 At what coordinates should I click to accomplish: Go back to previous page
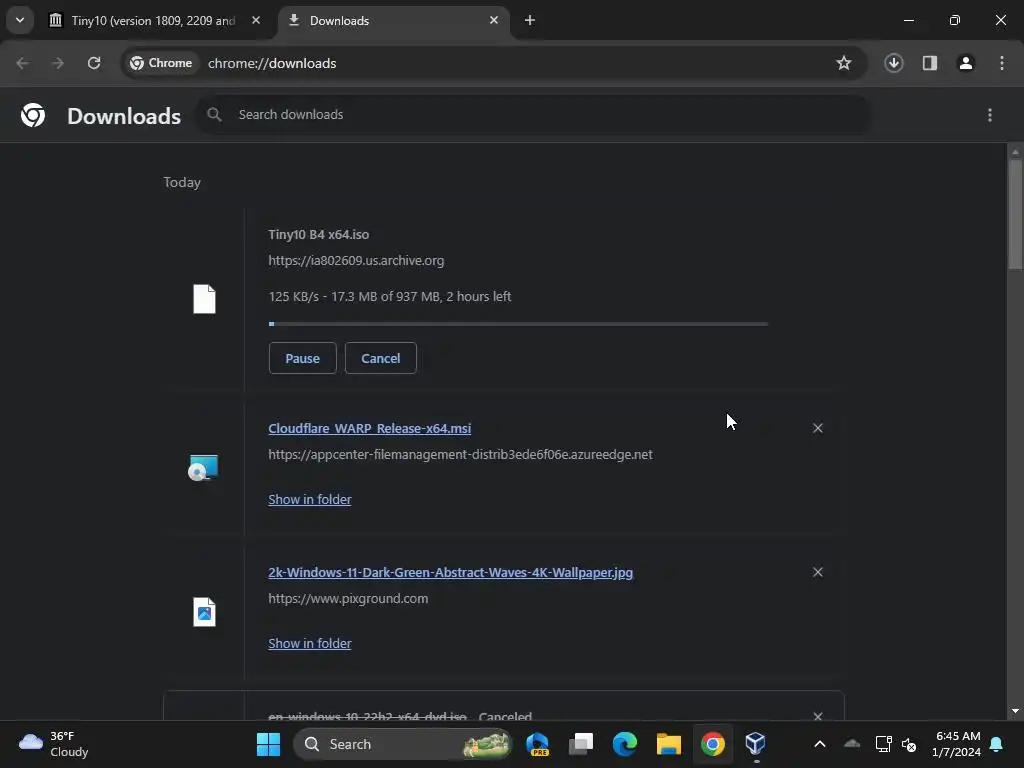pyautogui.click(x=22, y=63)
